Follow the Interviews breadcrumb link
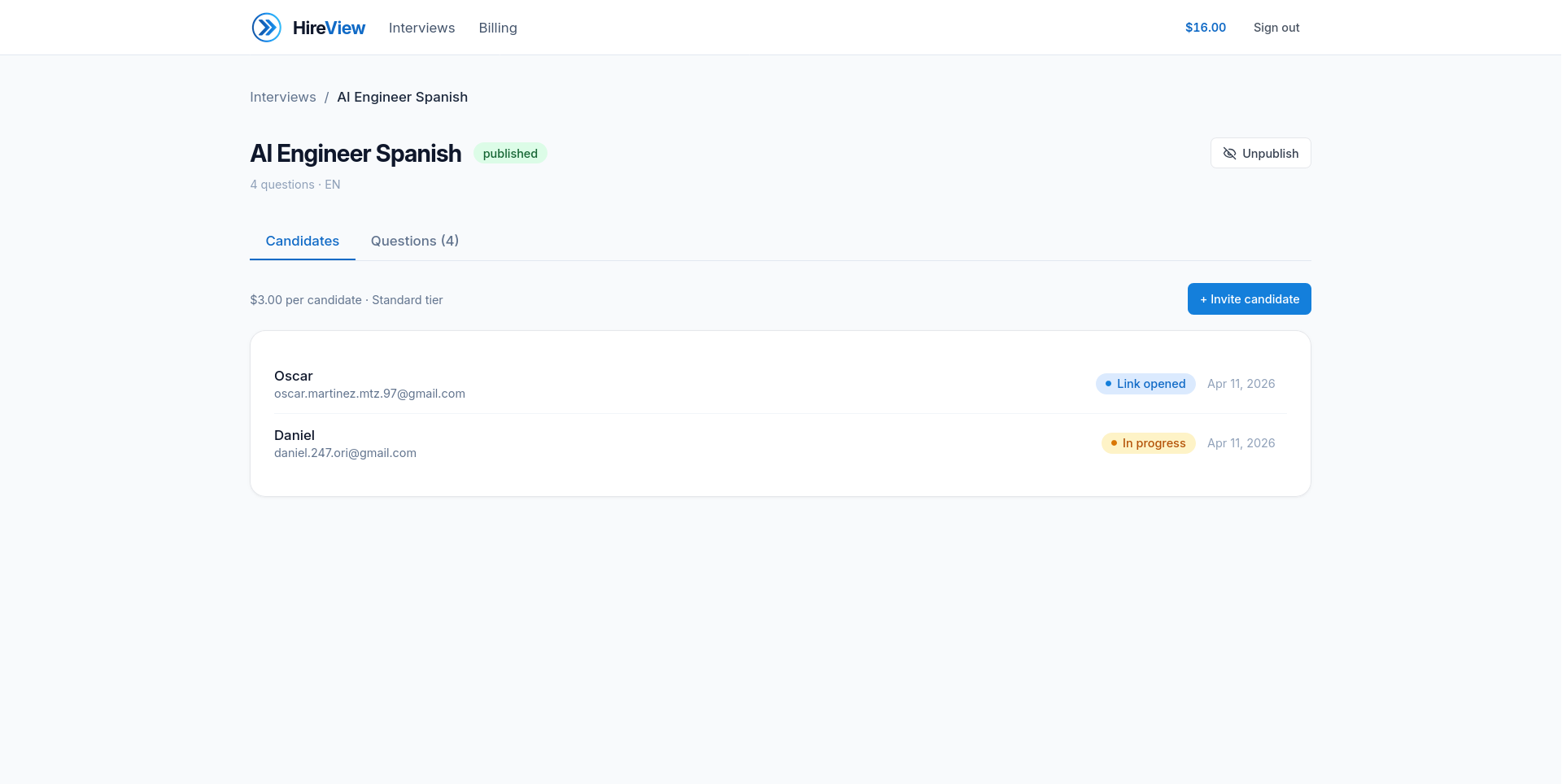Screen dimensions: 1562x784 tap(282, 97)
